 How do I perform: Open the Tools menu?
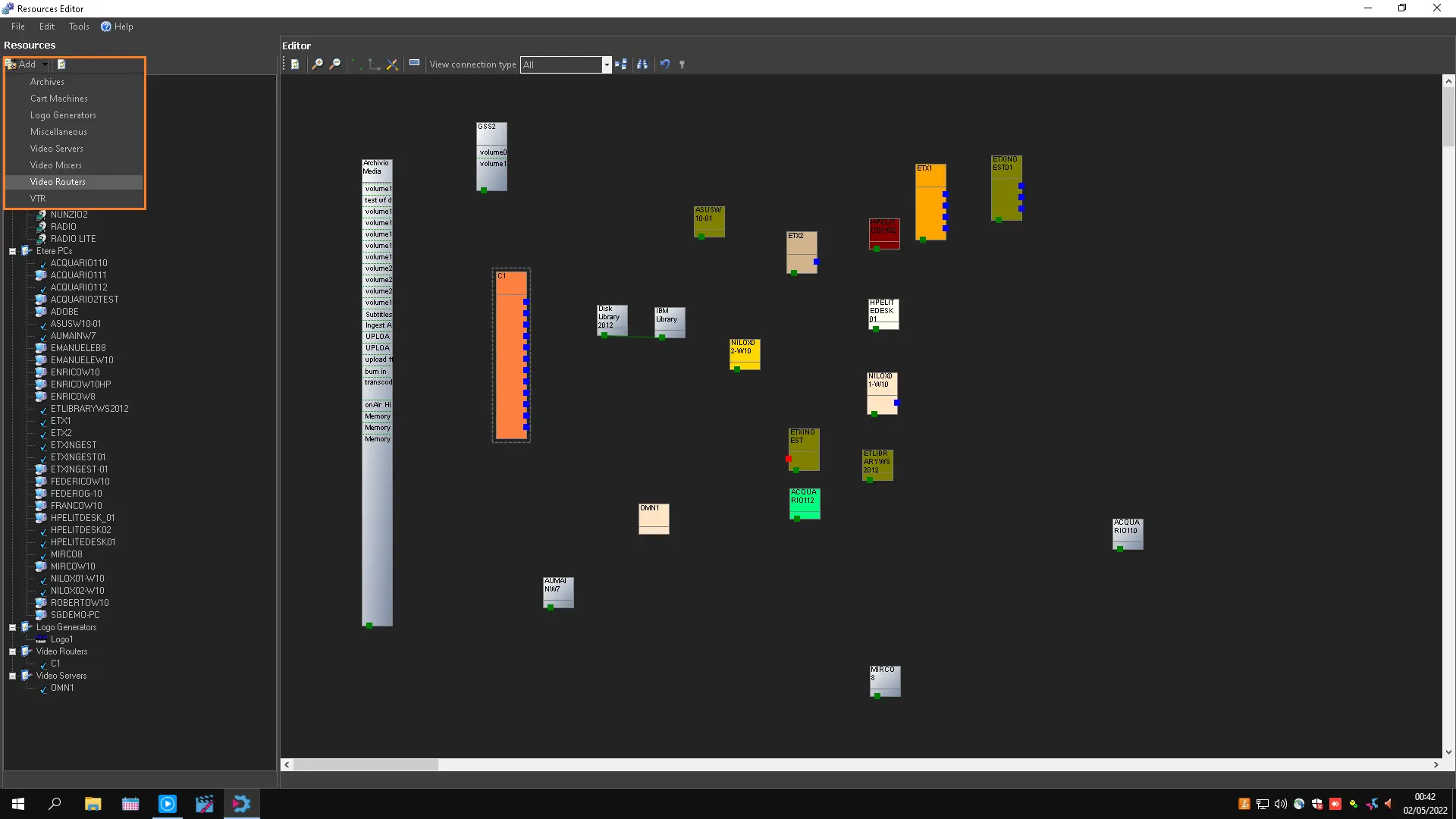79,27
